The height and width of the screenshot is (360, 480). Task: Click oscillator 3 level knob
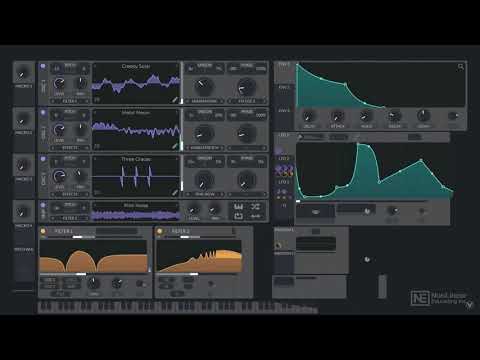pyautogui.click(x=59, y=176)
